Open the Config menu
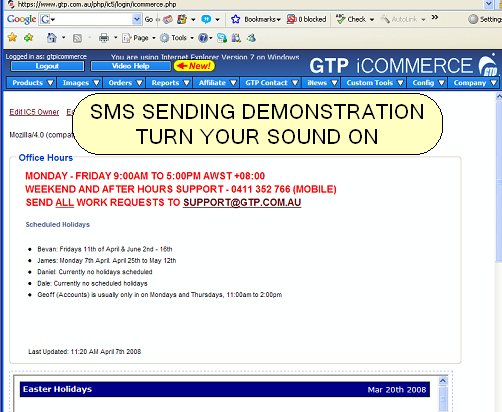 tap(427, 83)
